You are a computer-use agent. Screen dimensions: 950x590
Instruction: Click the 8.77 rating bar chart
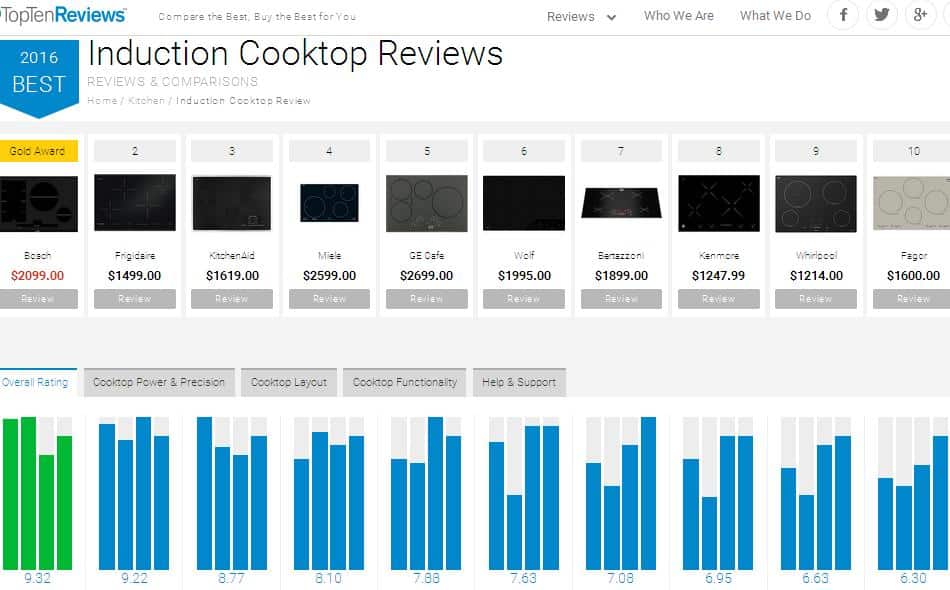(x=231, y=493)
